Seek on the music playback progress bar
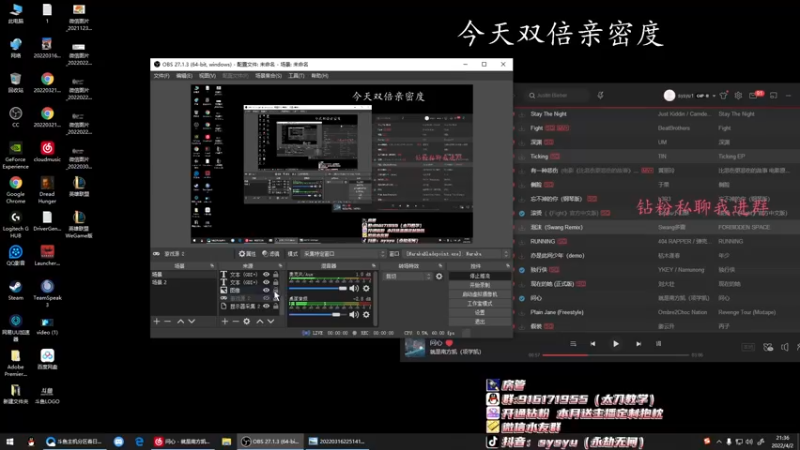The height and width of the screenshot is (450, 800). point(616,355)
